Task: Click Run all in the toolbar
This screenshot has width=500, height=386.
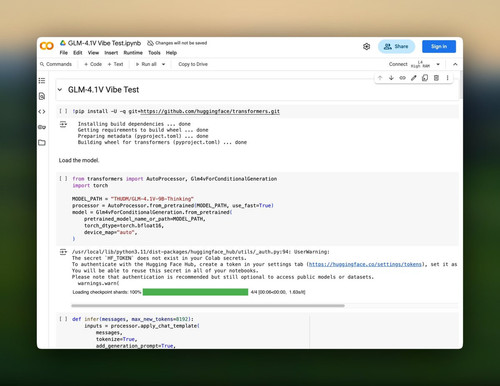Action: pyautogui.click(x=146, y=64)
